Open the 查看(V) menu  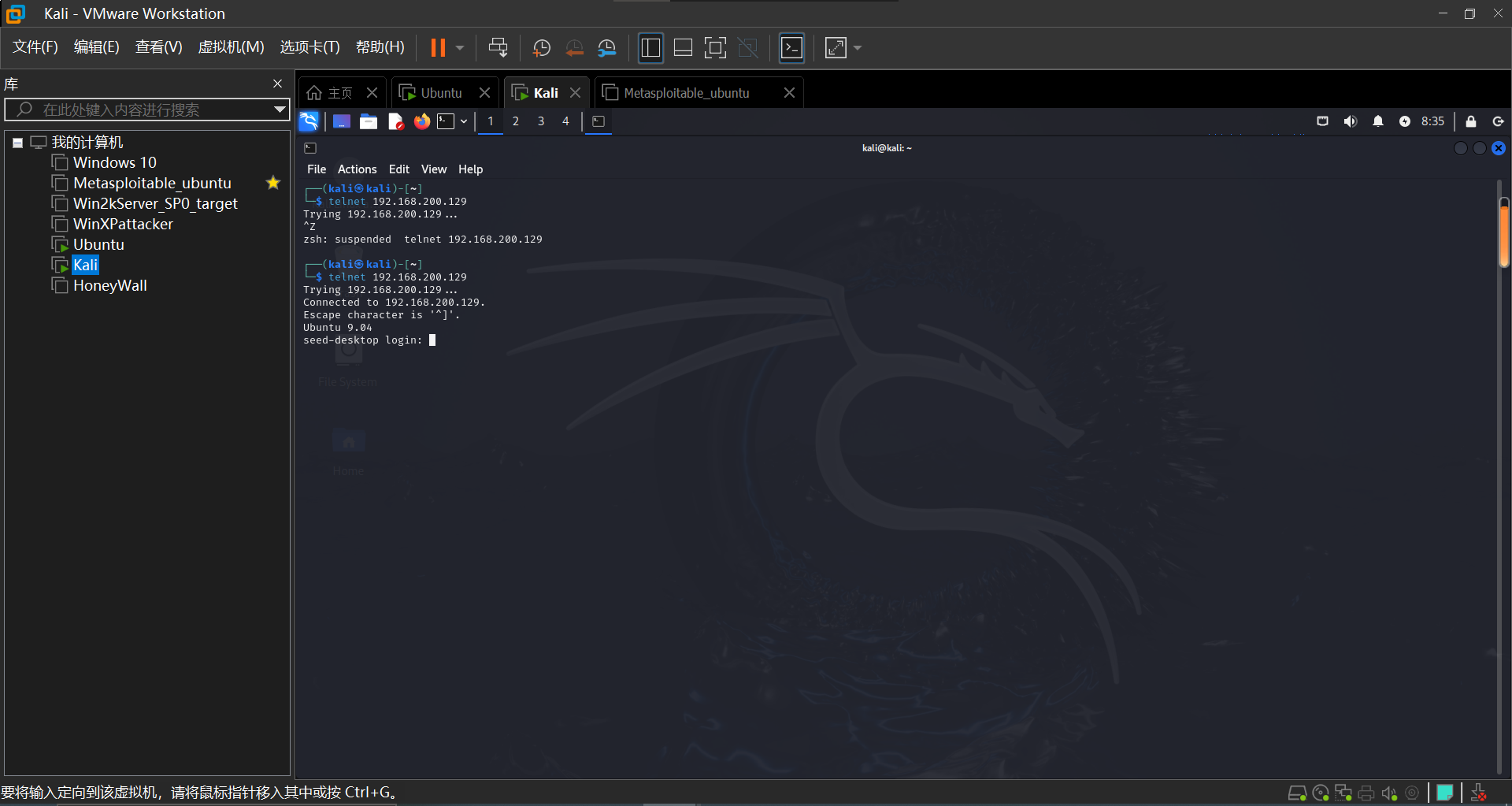point(158,47)
